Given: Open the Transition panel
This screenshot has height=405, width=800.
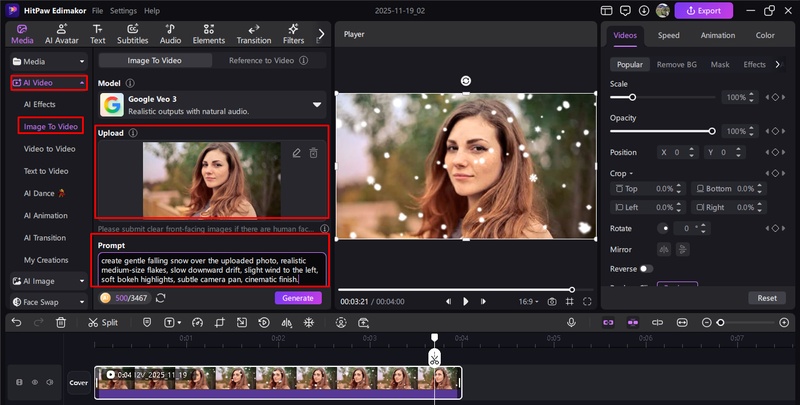Looking at the screenshot, I should tap(254, 34).
